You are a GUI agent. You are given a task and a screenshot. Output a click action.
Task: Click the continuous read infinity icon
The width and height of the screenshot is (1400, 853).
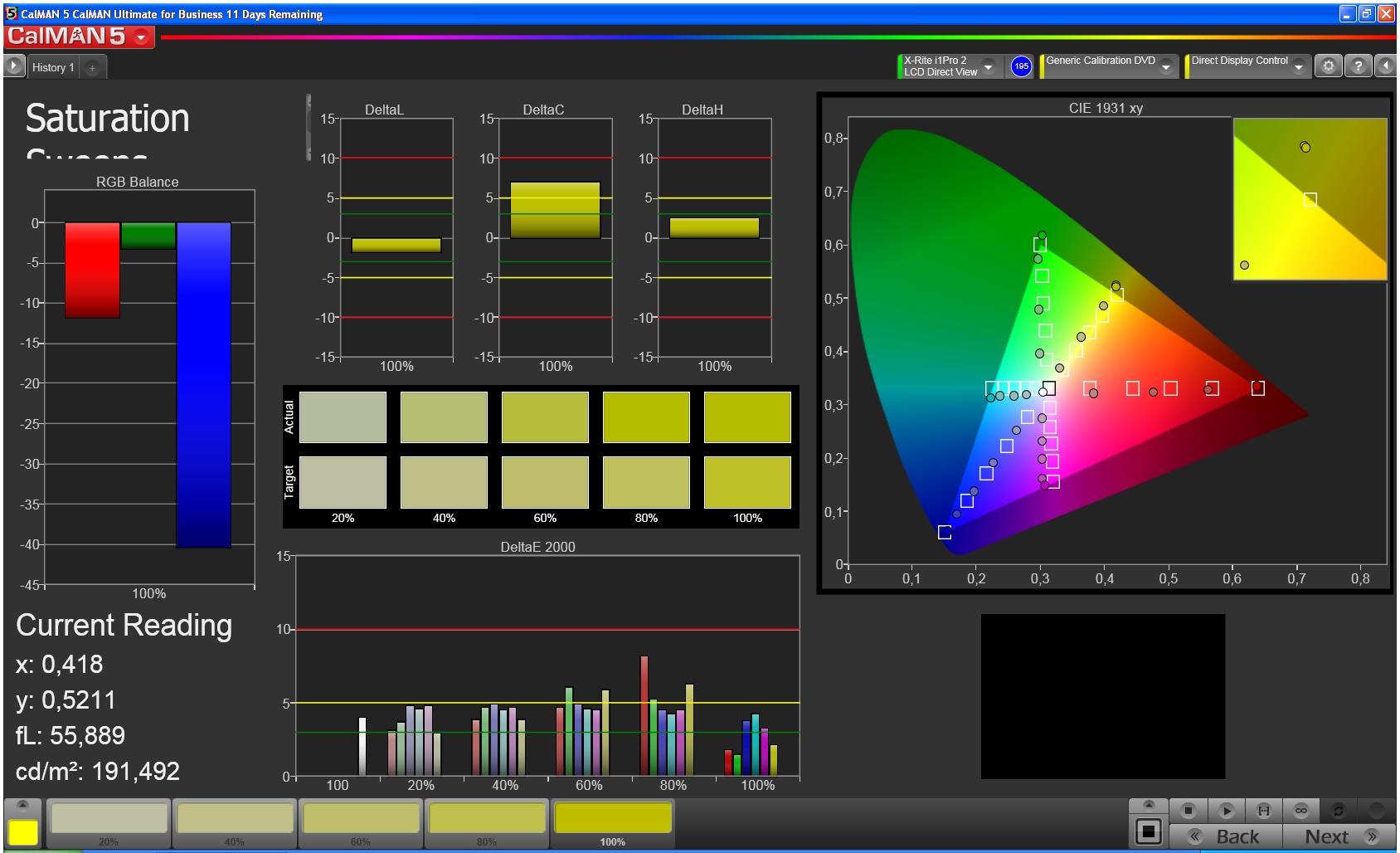click(1300, 811)
